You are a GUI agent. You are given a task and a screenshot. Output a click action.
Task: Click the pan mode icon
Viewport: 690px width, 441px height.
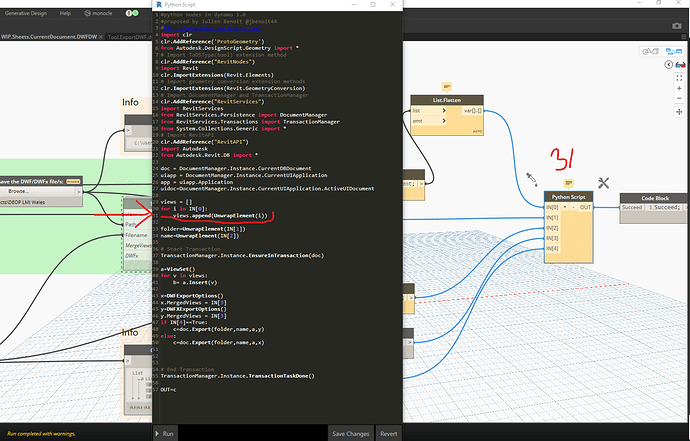click(679, 112)
